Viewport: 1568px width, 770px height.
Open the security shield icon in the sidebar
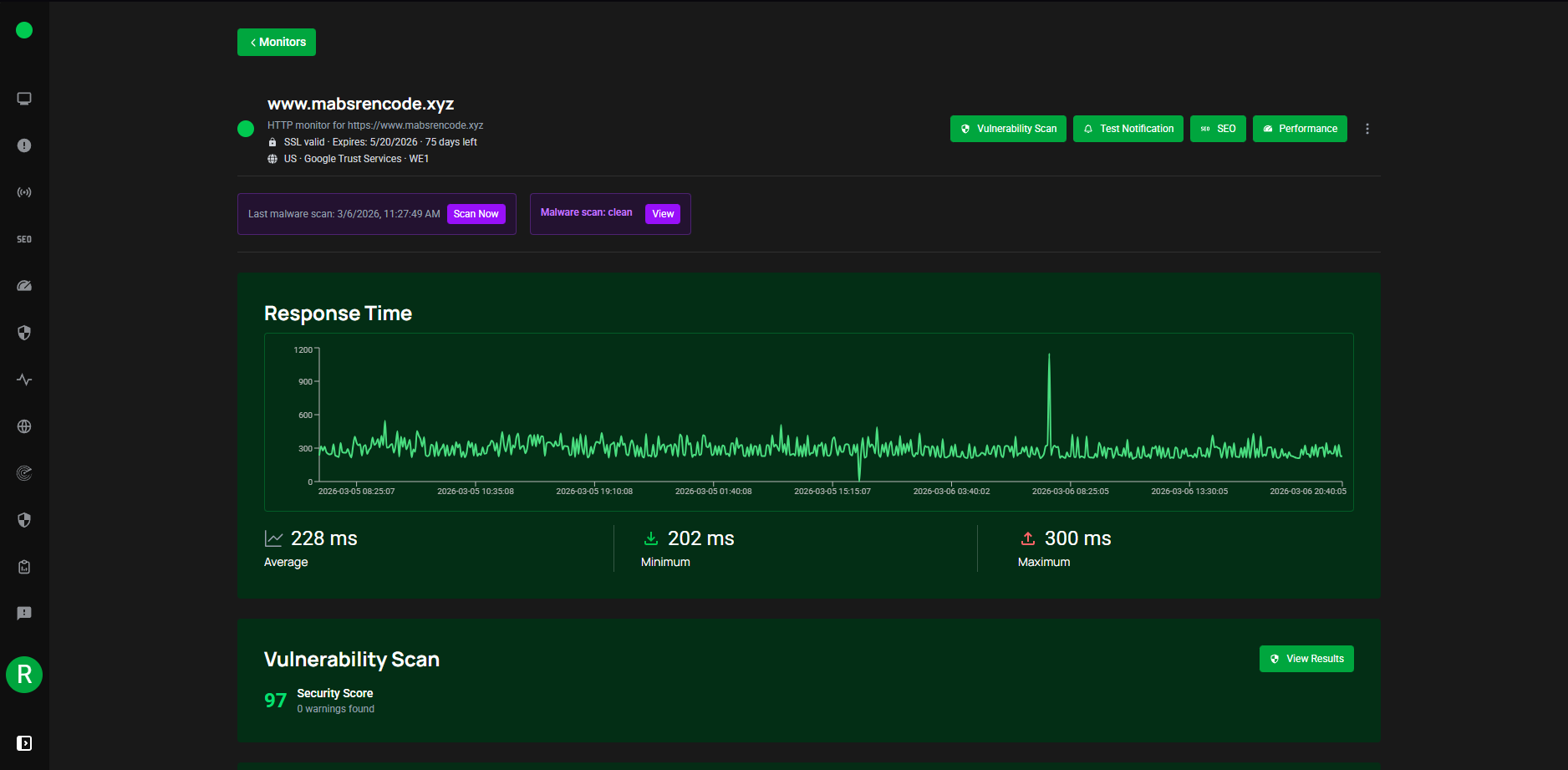[x=24, y=333]
